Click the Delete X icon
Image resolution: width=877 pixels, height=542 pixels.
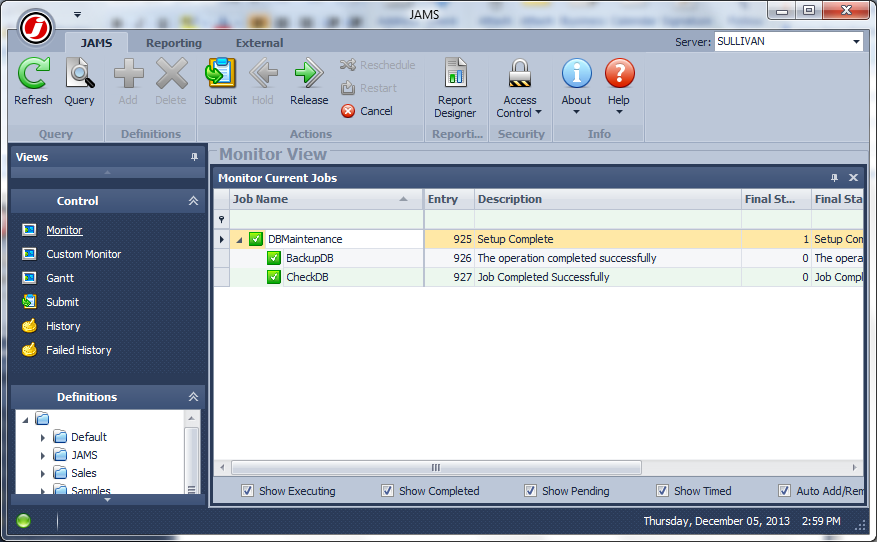[171, 73]
